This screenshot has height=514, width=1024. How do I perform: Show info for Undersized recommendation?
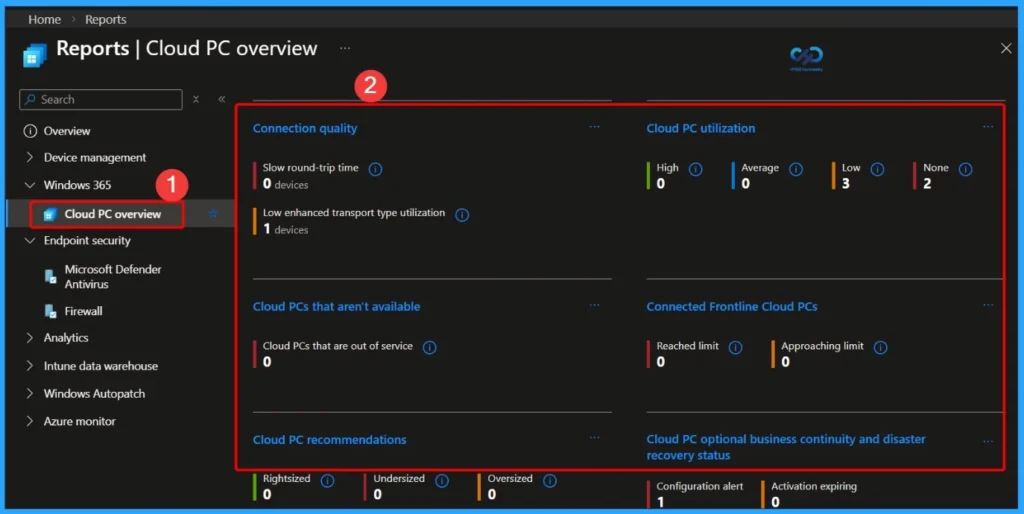441,481
